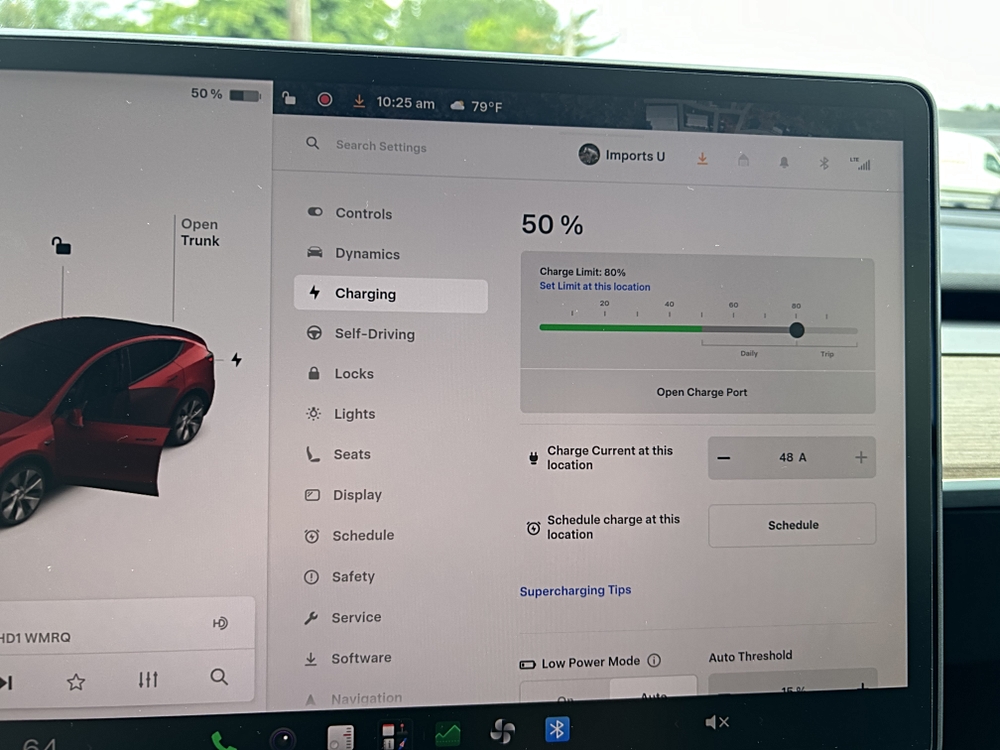The height and width of the screenshot is (750, 1000).
Task: Open Self-Driving settings
Action: coord(360,334)
